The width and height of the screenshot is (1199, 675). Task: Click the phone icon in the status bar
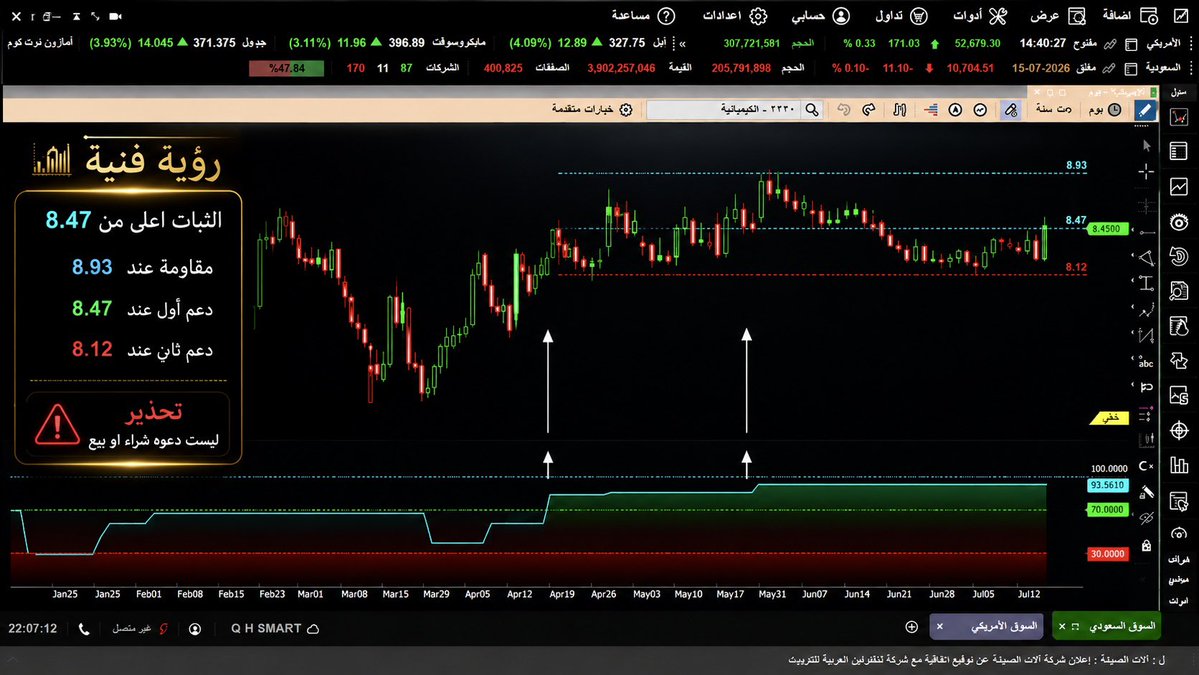84,629
